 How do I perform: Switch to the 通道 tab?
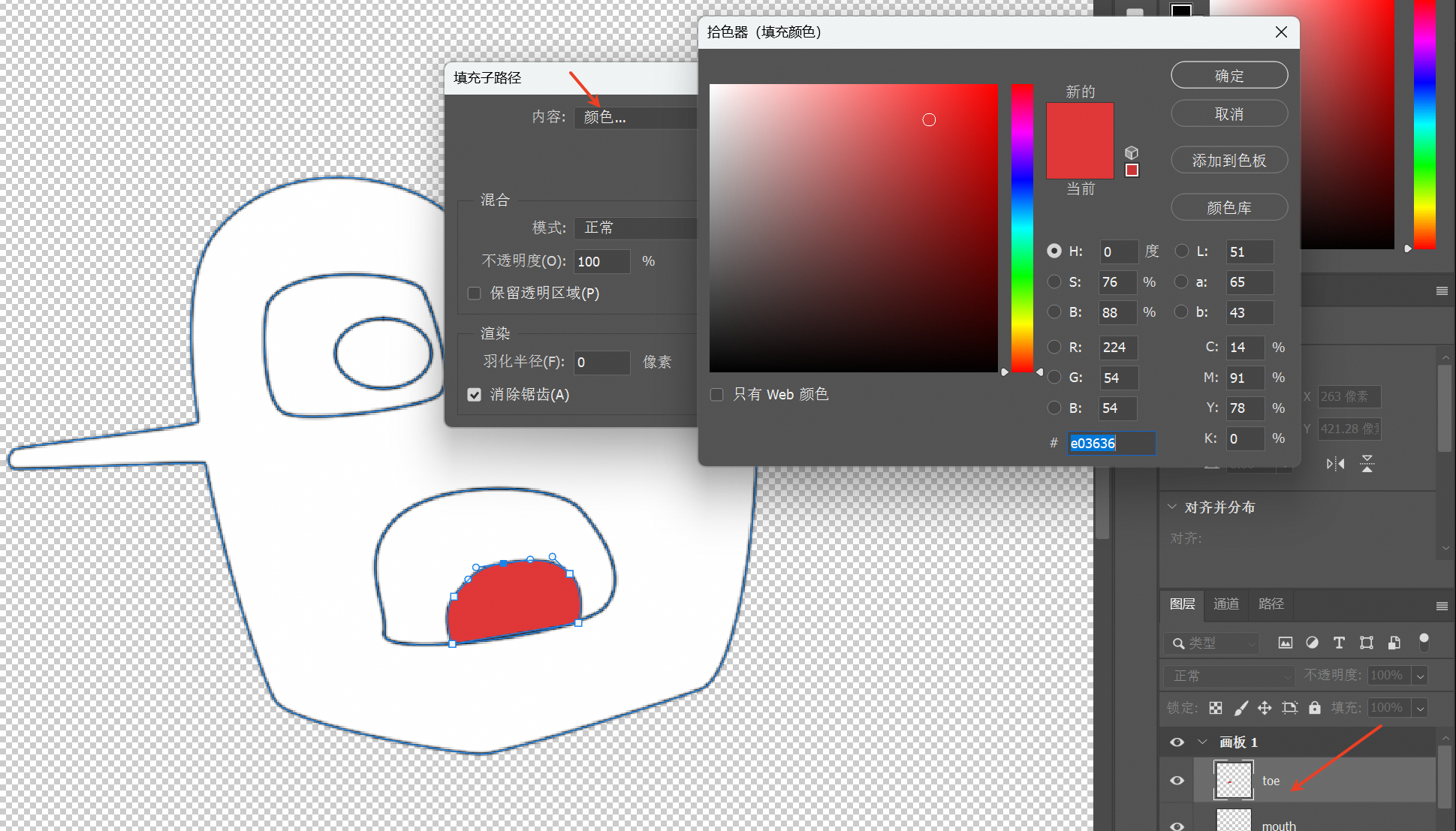click(x=1225, y=604)
